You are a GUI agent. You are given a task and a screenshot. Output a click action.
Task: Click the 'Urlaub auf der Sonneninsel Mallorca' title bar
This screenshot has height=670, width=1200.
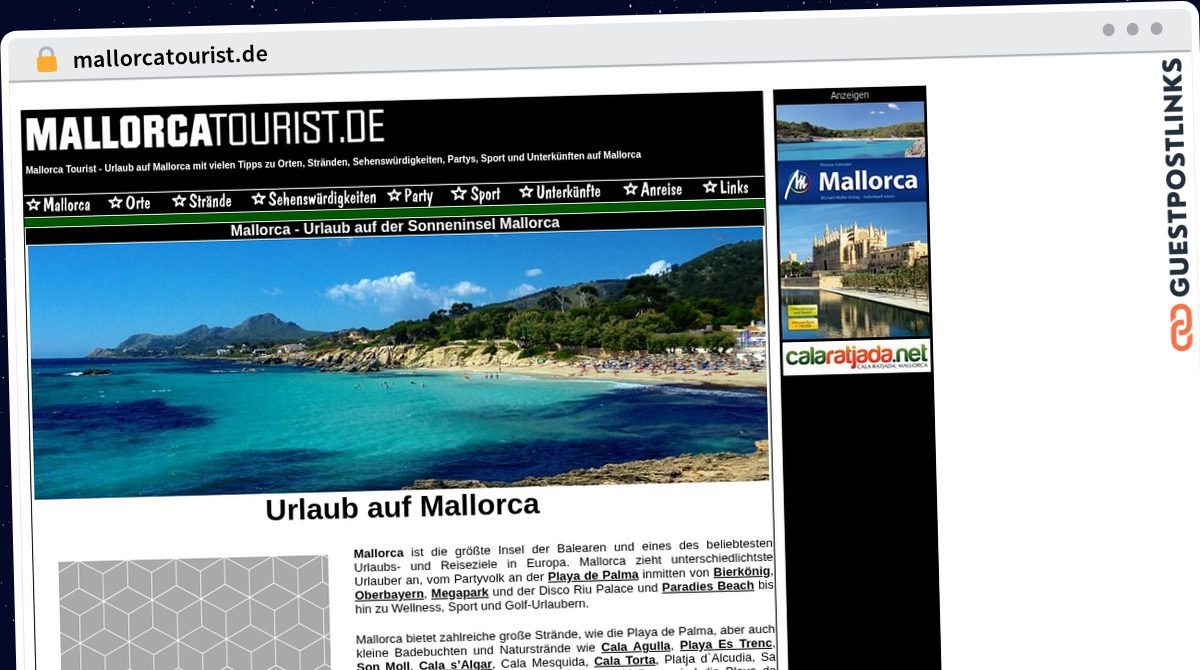point(395,227)
